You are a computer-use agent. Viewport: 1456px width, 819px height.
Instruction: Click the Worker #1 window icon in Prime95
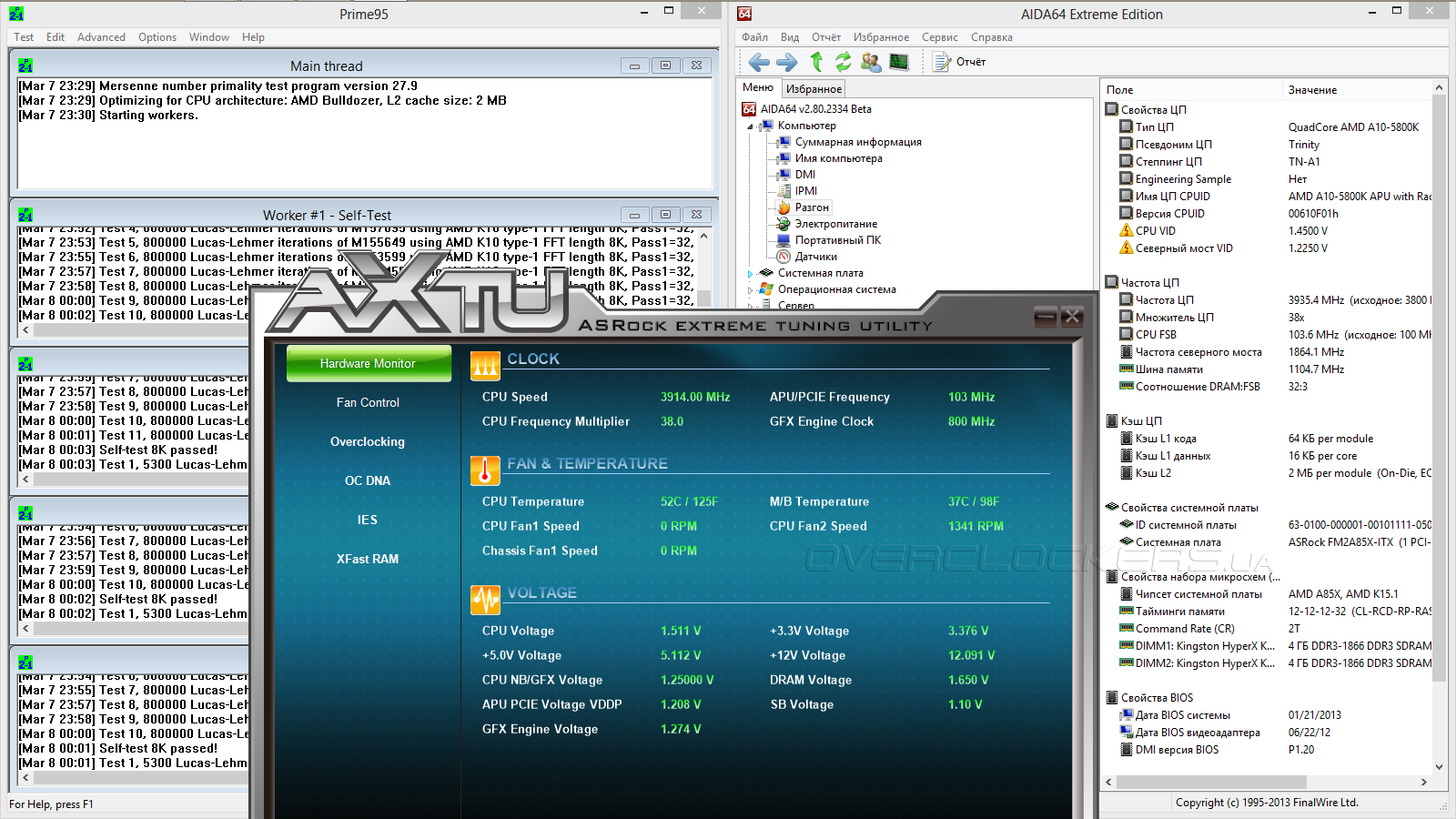[x=25, y=215]
